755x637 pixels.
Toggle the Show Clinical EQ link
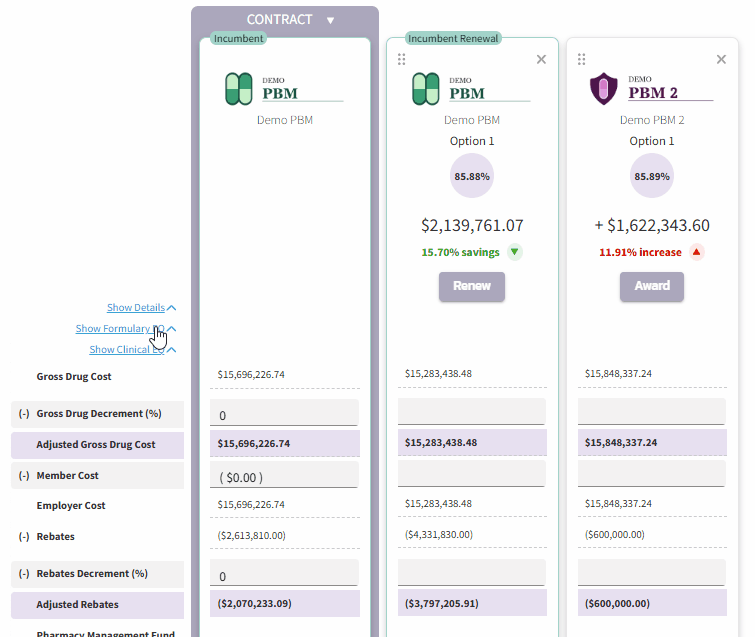(x=132, y=350)
